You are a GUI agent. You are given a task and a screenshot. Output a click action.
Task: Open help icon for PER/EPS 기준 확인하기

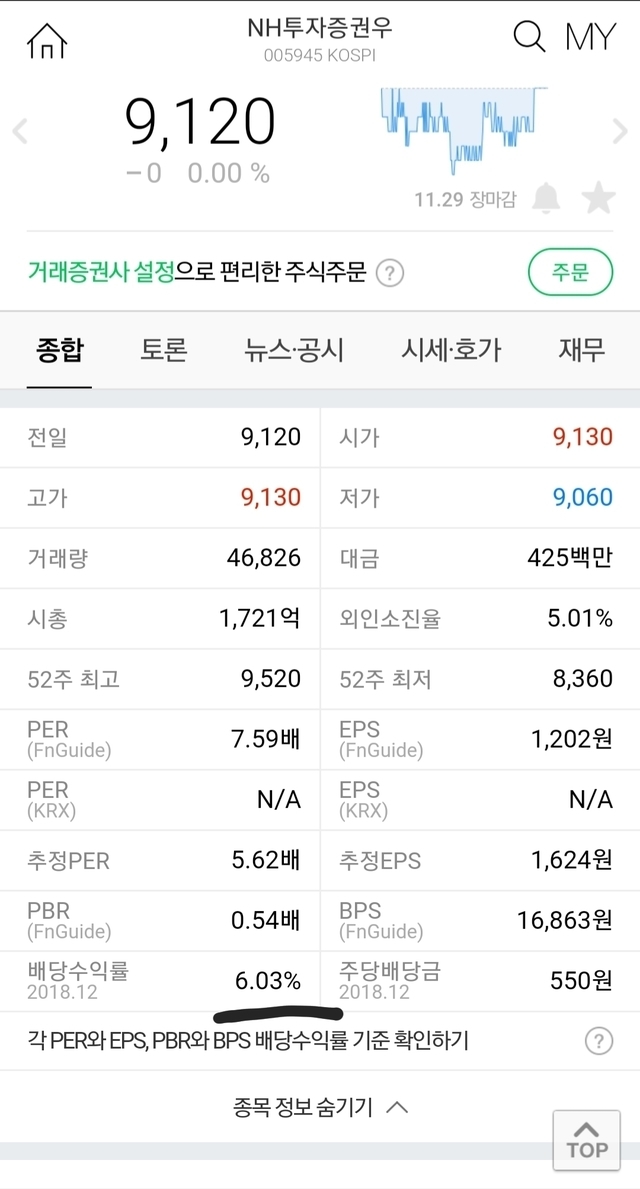(598, 1042)
